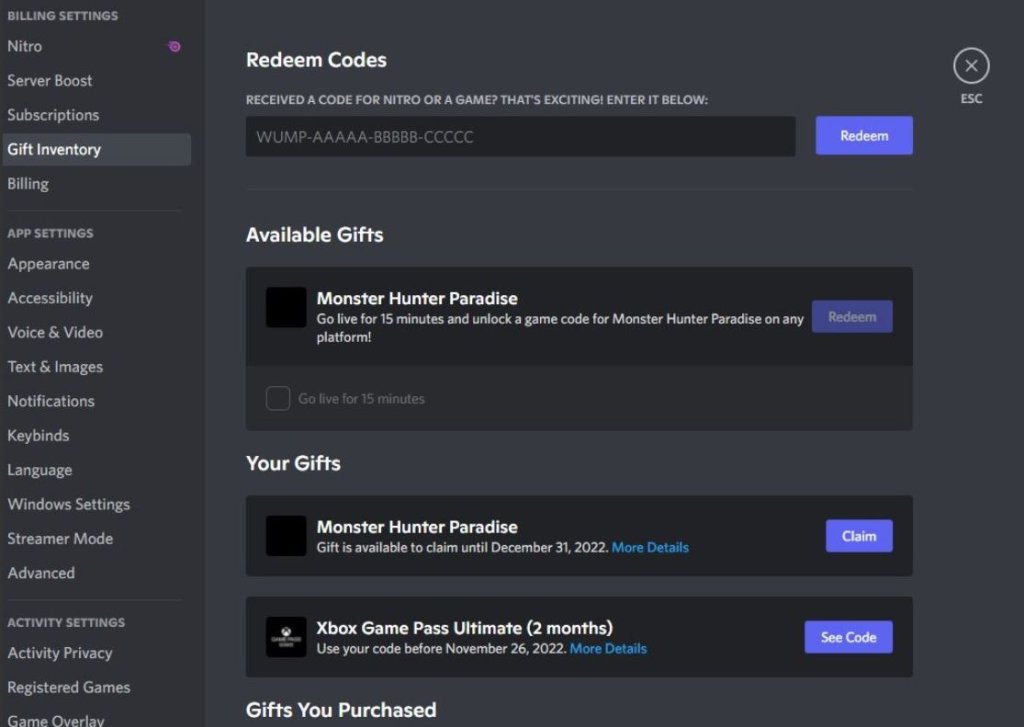Click the redeem code input field
Screen dimensions: 1024x727
[x=520, y=137]
